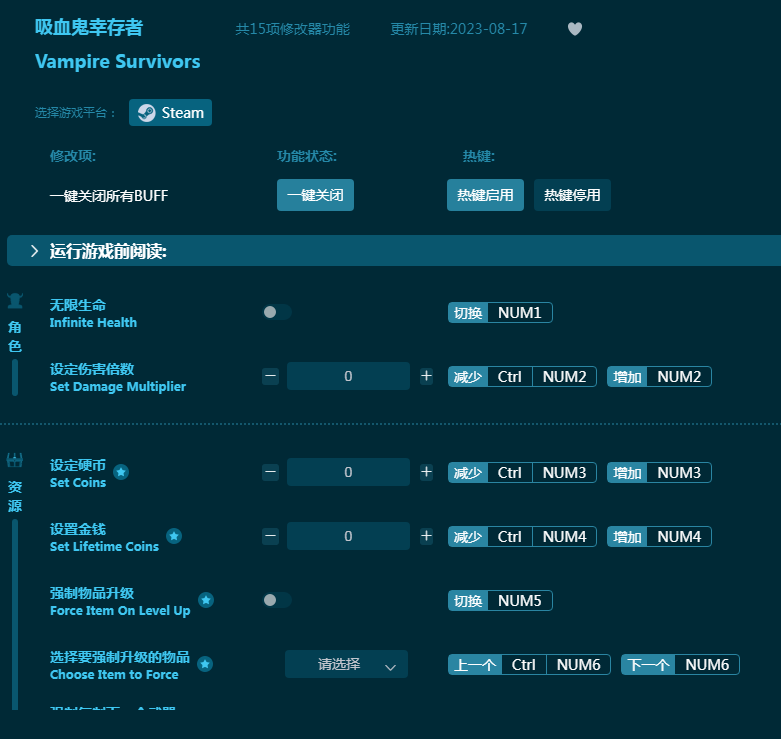Toggle Force Item On Level Up switch

pyautogui.click(x=277, y=600)
